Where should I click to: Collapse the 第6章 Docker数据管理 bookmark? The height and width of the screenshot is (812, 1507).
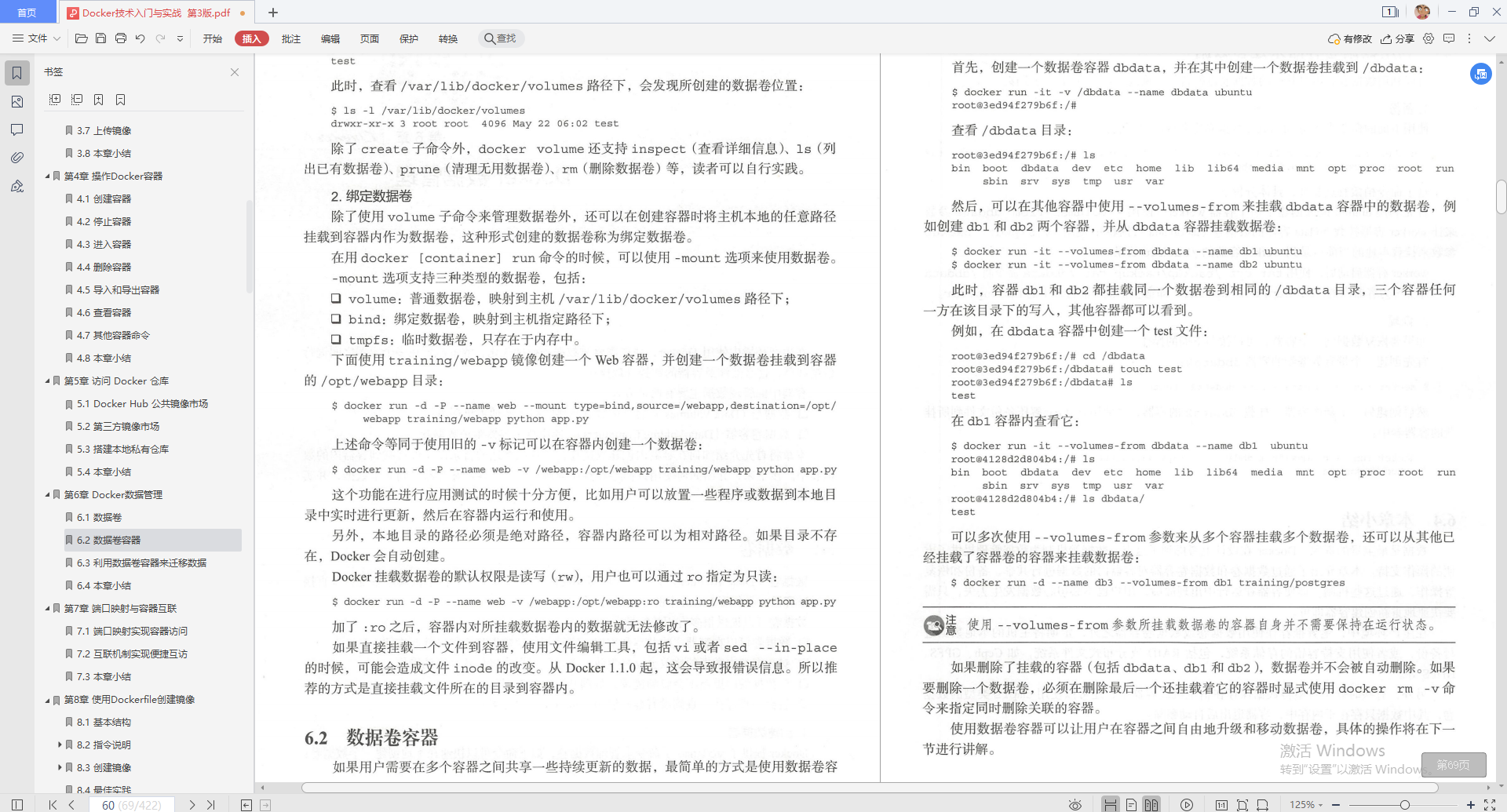(47, 495)
